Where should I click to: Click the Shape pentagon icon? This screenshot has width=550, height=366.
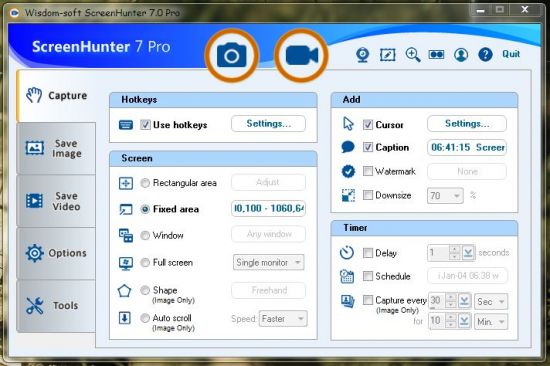click(x=125, y=291)
